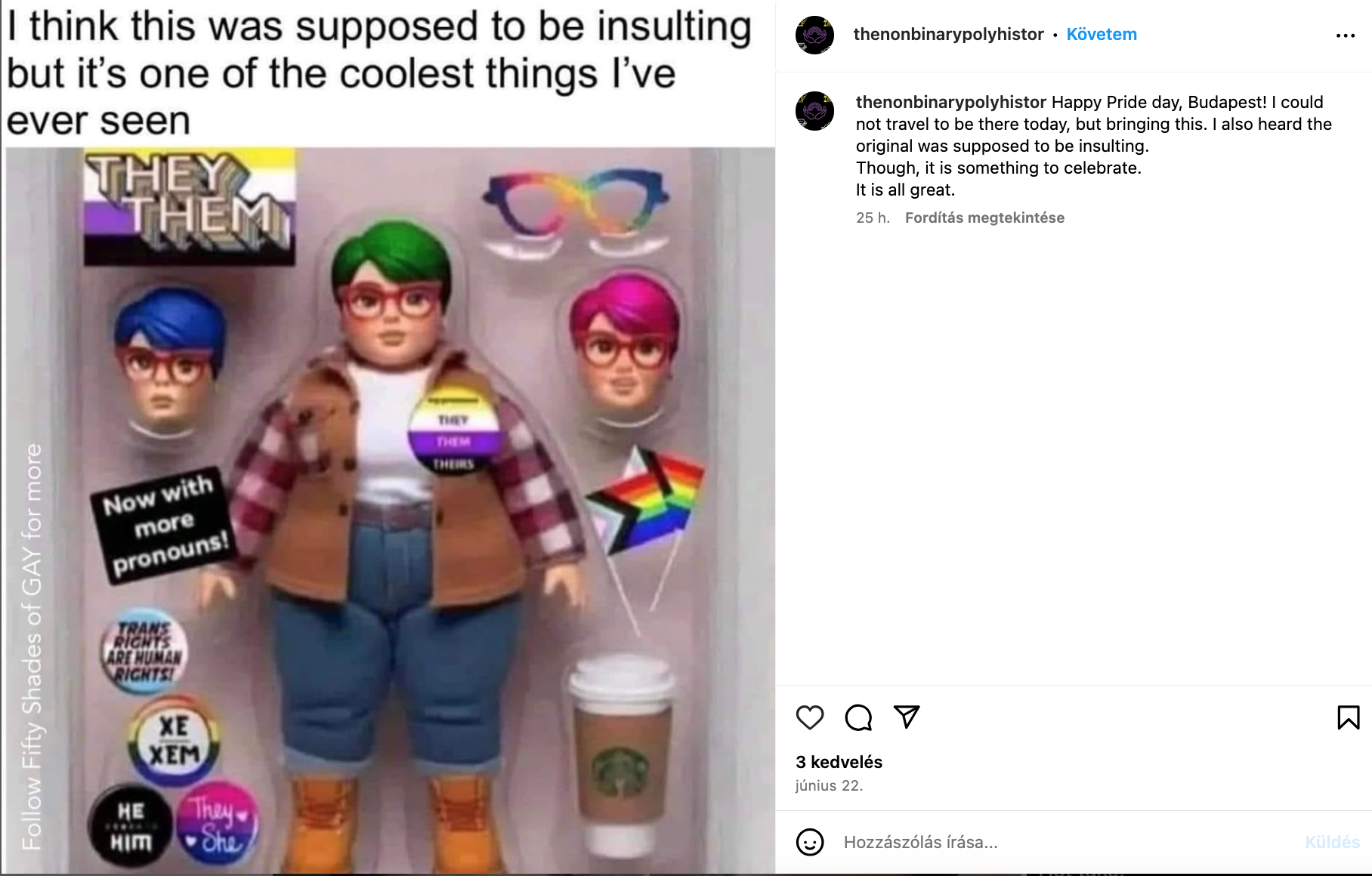
Task: Follow the account via Követem
Action: click(1101, 35)
